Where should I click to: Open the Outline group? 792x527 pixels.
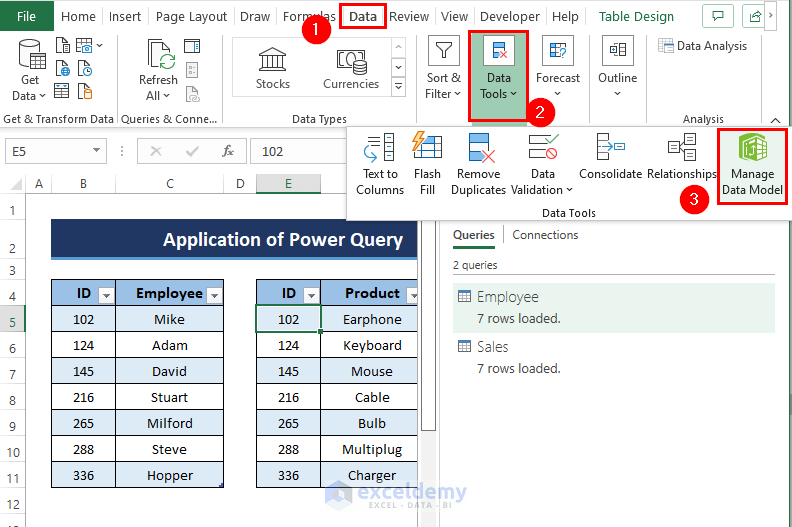[x=617, y=68]
